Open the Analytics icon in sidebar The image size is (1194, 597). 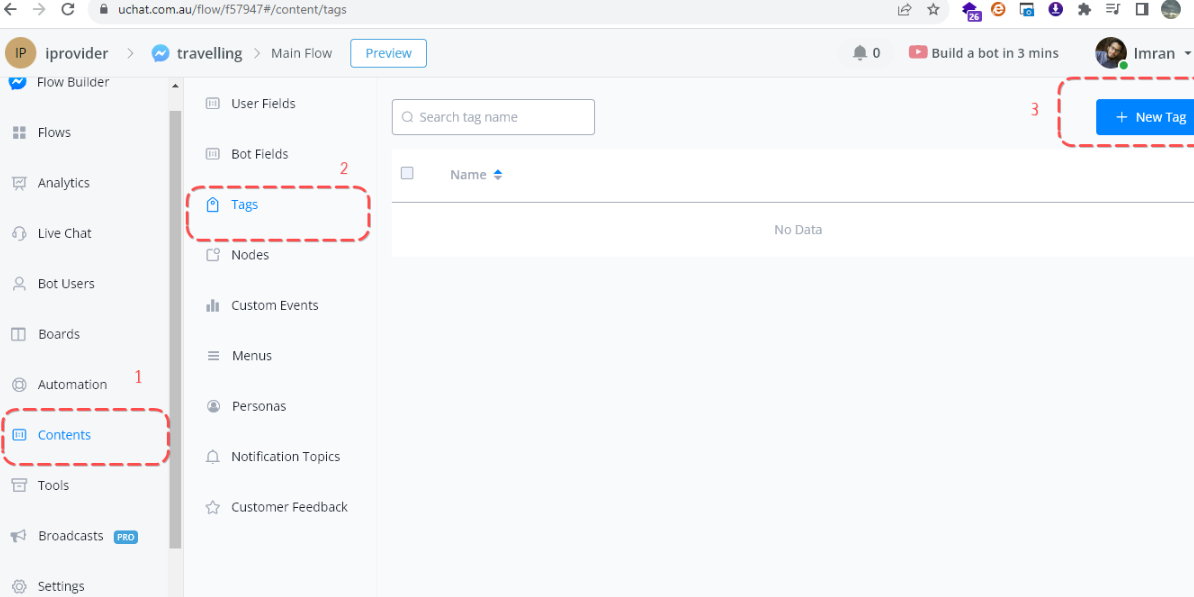(19, 183)
